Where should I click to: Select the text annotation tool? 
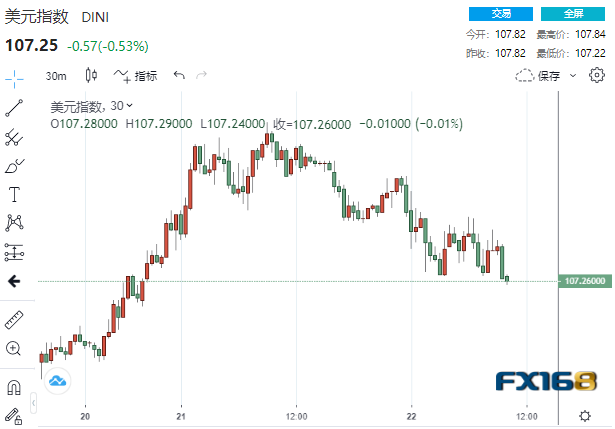pos(14,194)
